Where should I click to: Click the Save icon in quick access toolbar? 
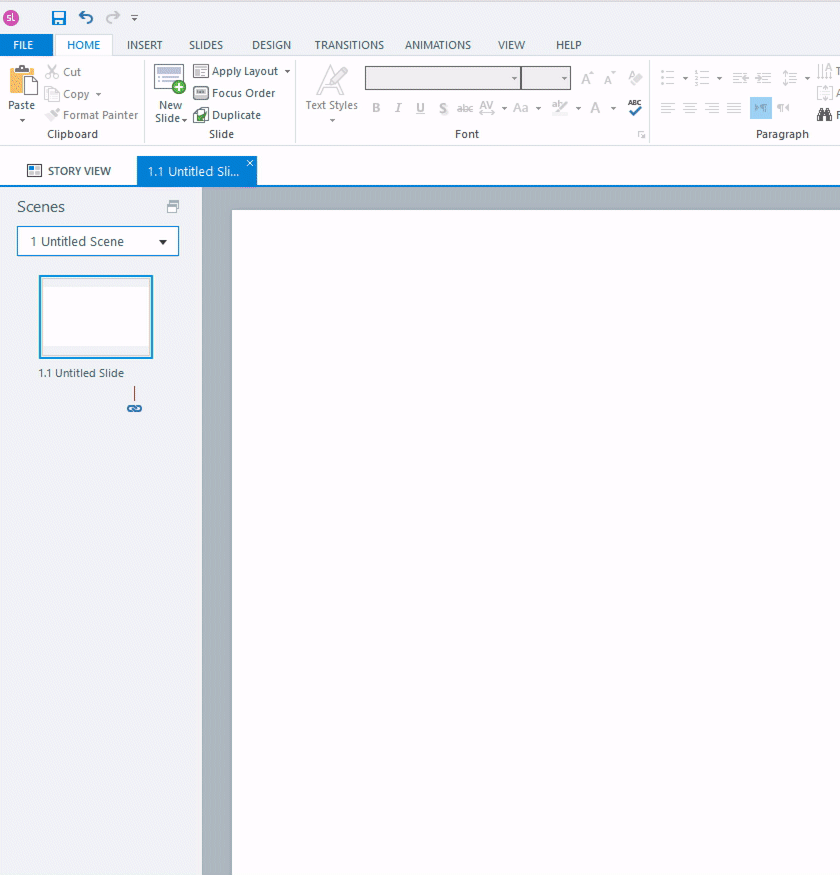(59, 17)
